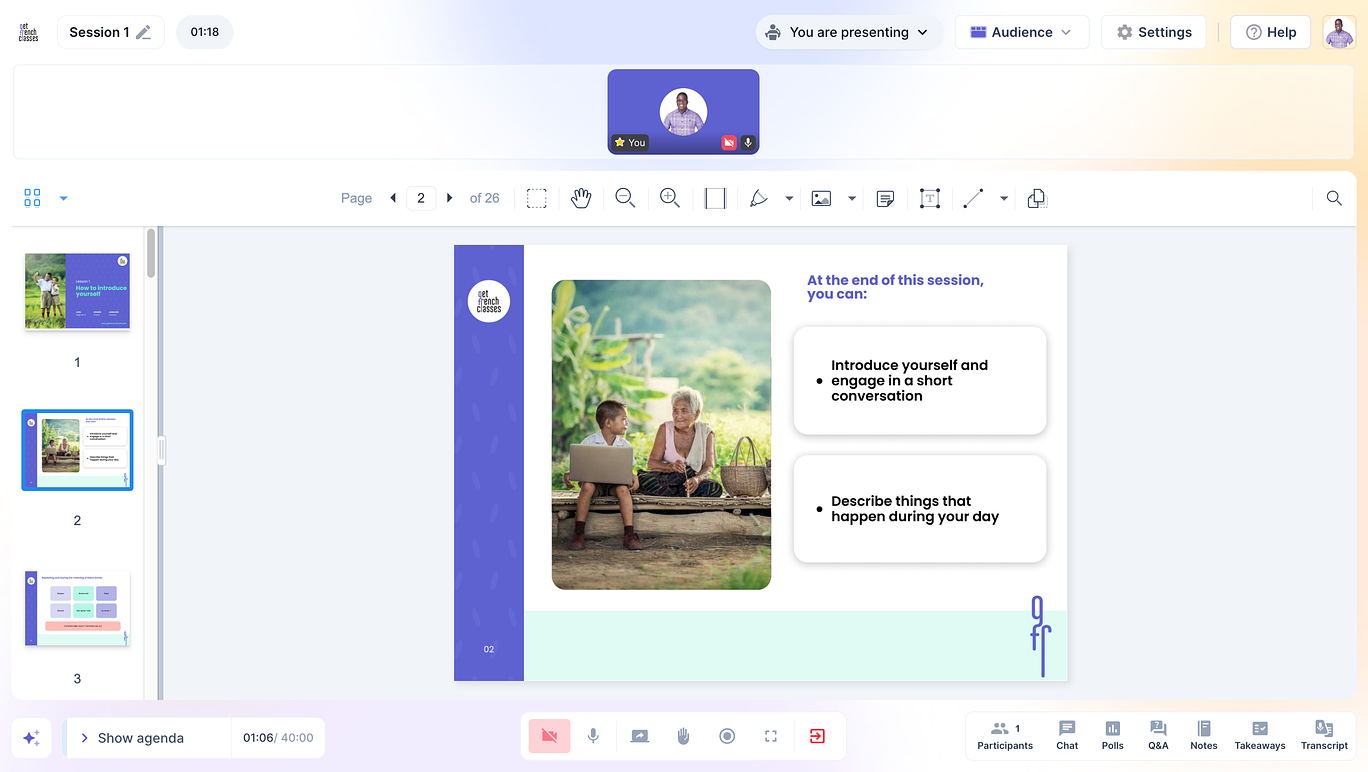This screenshot has height=772, width=1368.
Task: Edit the Session 1 name
Action: point(144,32)
